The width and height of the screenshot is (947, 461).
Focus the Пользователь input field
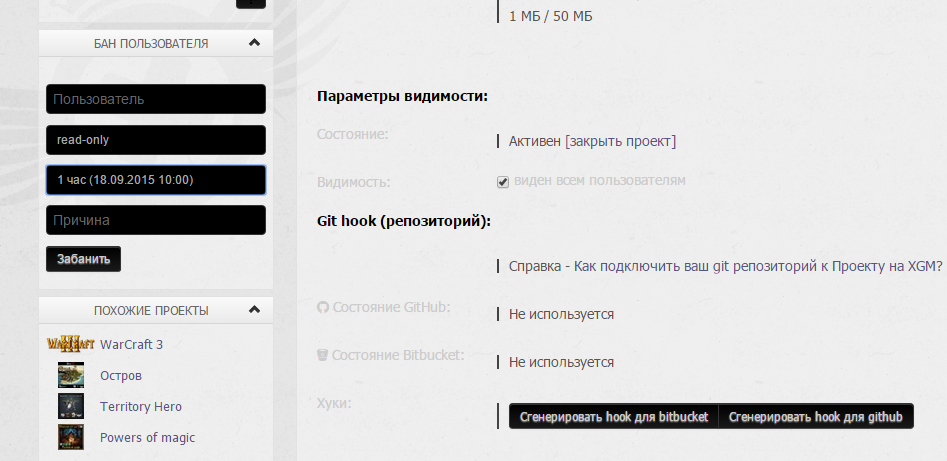(156, 99)
